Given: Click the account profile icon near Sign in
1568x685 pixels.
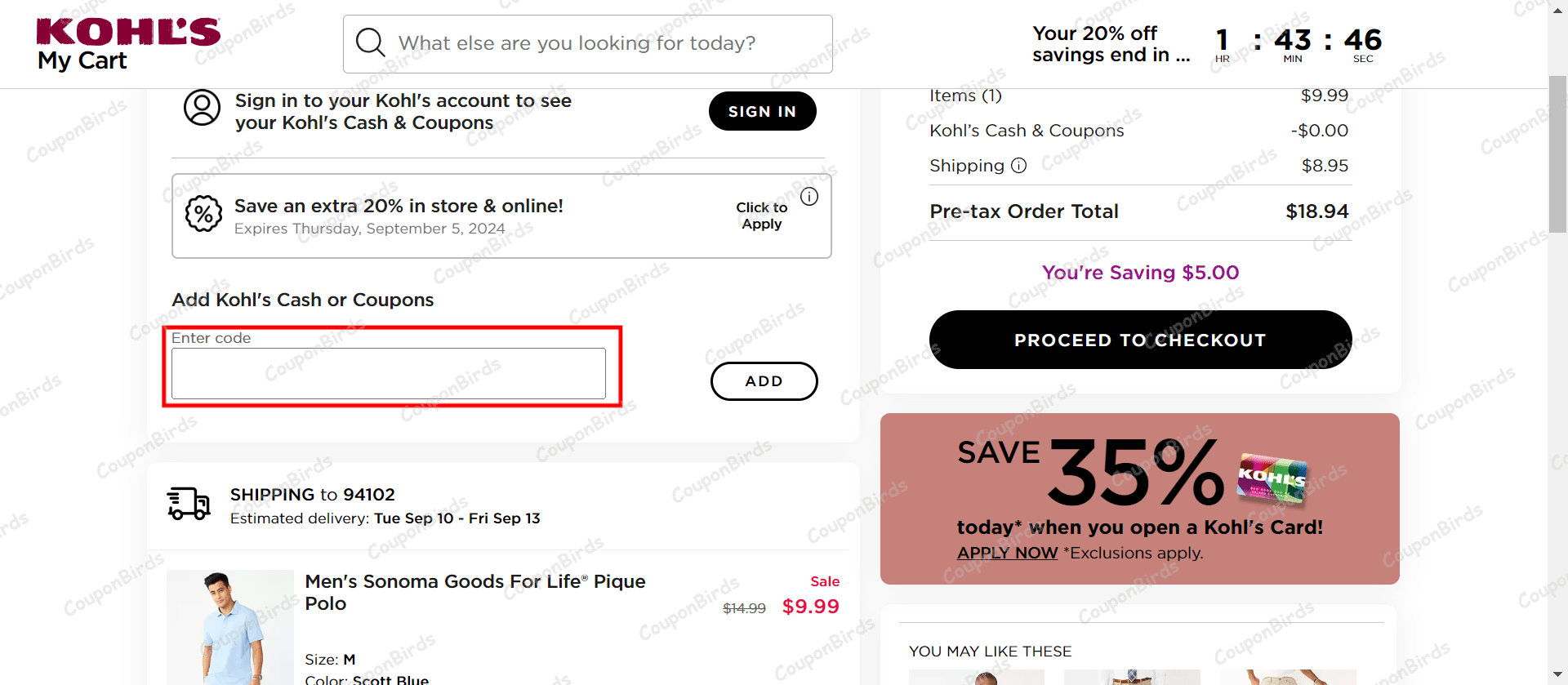Looking at the screenshot, I should (203, 107).
